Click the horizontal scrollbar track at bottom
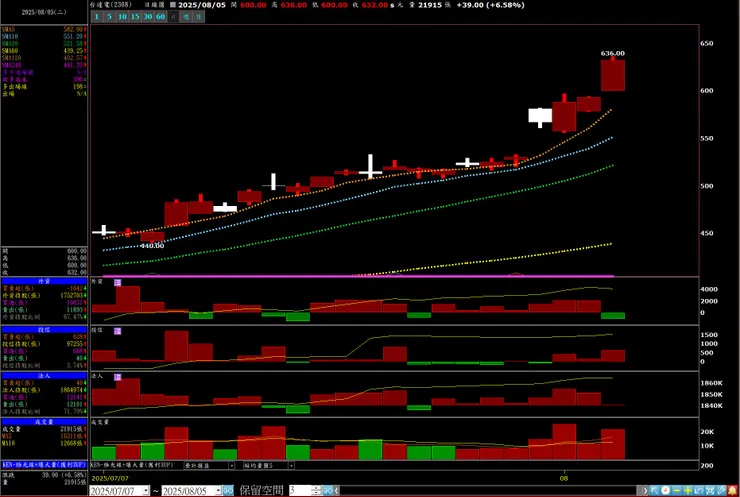 pyautogui.click(x=489, y=491)
